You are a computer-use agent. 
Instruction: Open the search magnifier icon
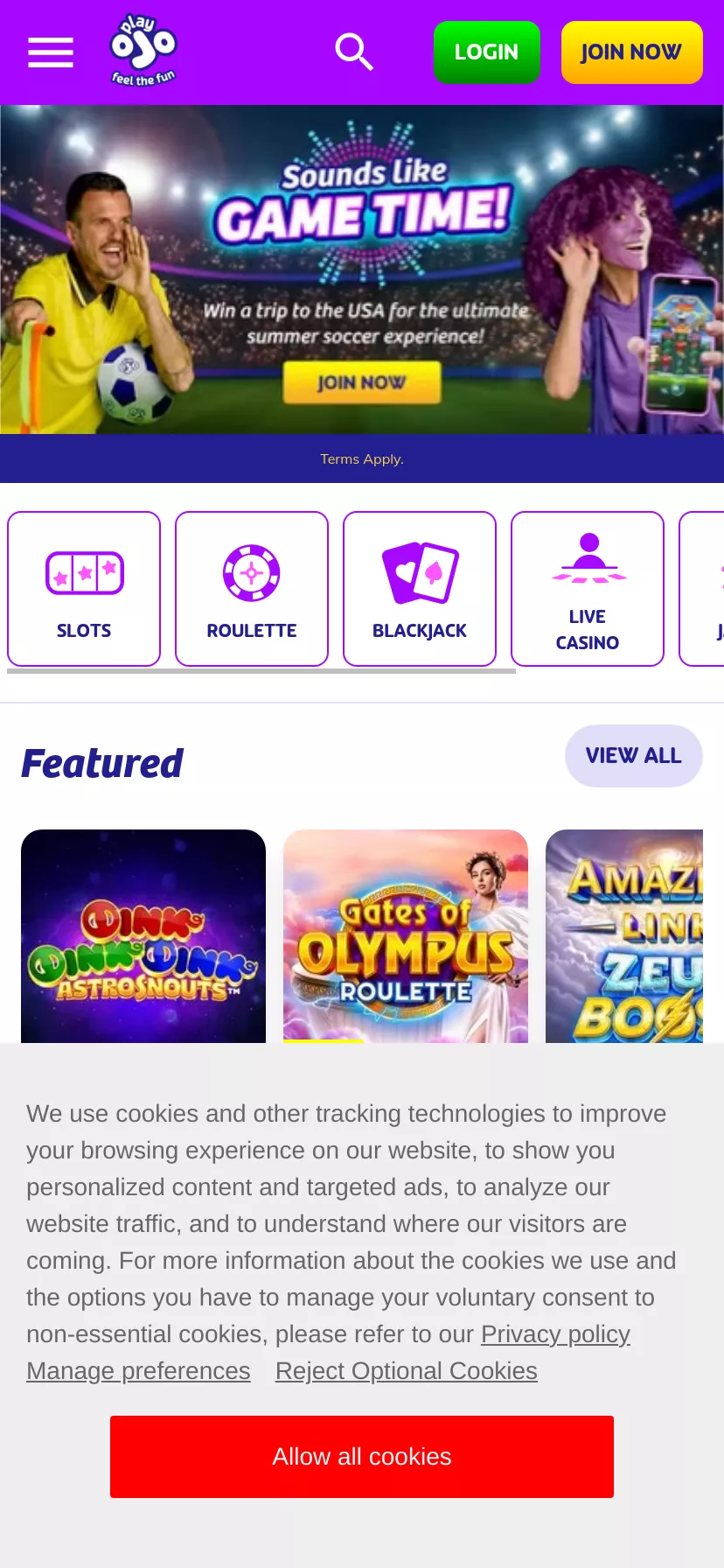pos(354,52)
